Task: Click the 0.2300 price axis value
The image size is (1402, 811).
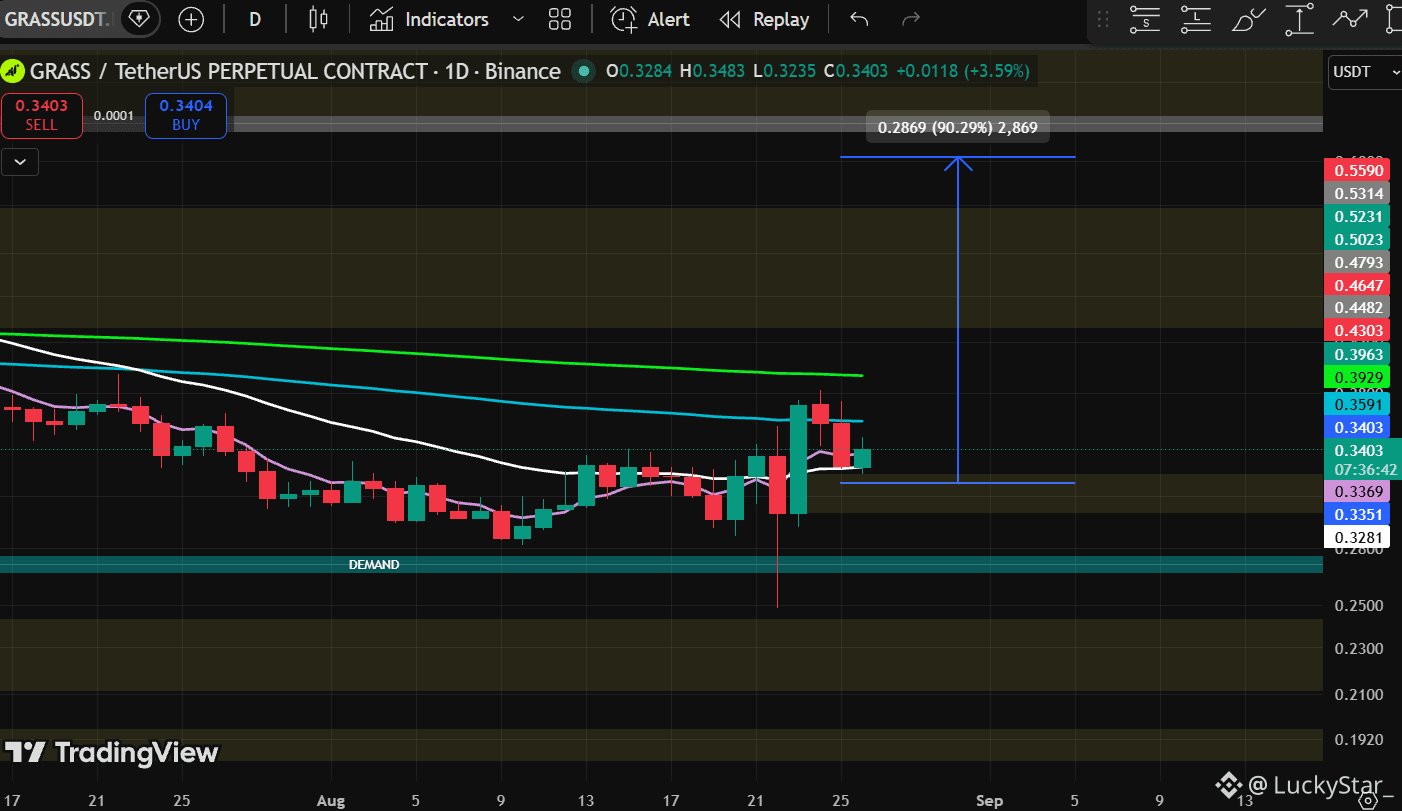Action: click(x=1359, y=649)
